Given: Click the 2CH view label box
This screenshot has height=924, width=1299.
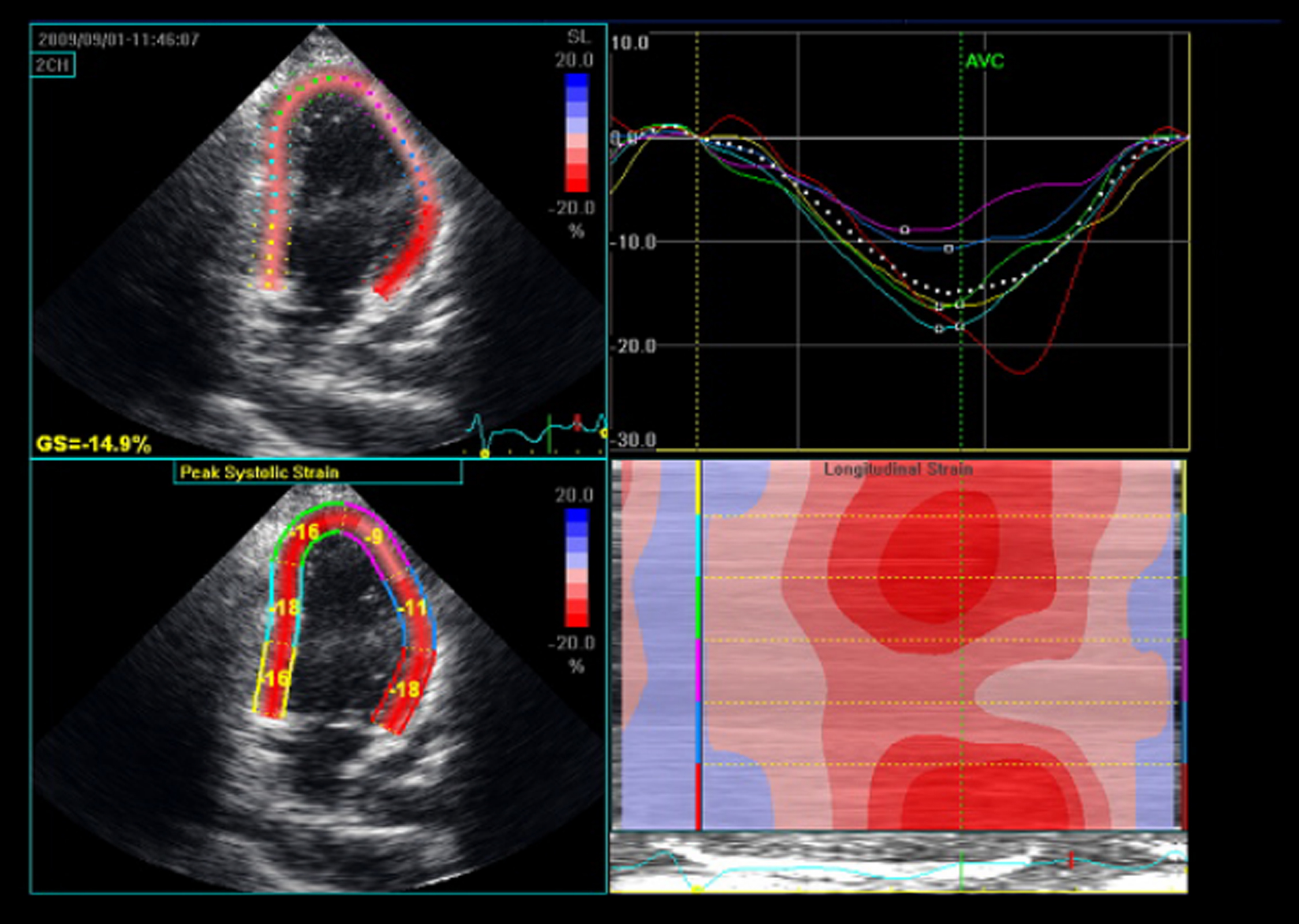Looking at the screenshot, I should point(52,65).
